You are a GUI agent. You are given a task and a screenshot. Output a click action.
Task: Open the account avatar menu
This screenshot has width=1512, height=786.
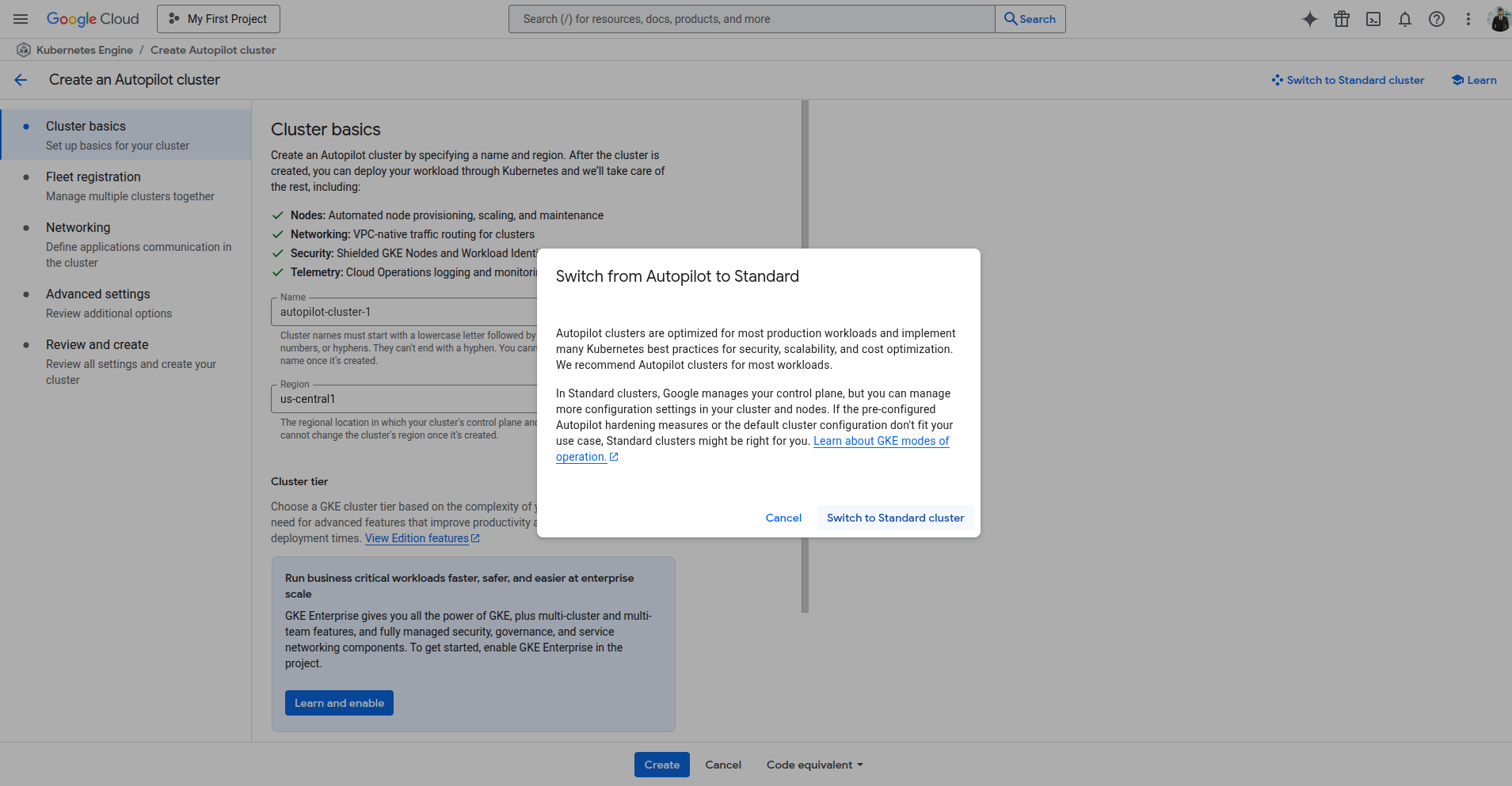click(x=1499, y=19)
